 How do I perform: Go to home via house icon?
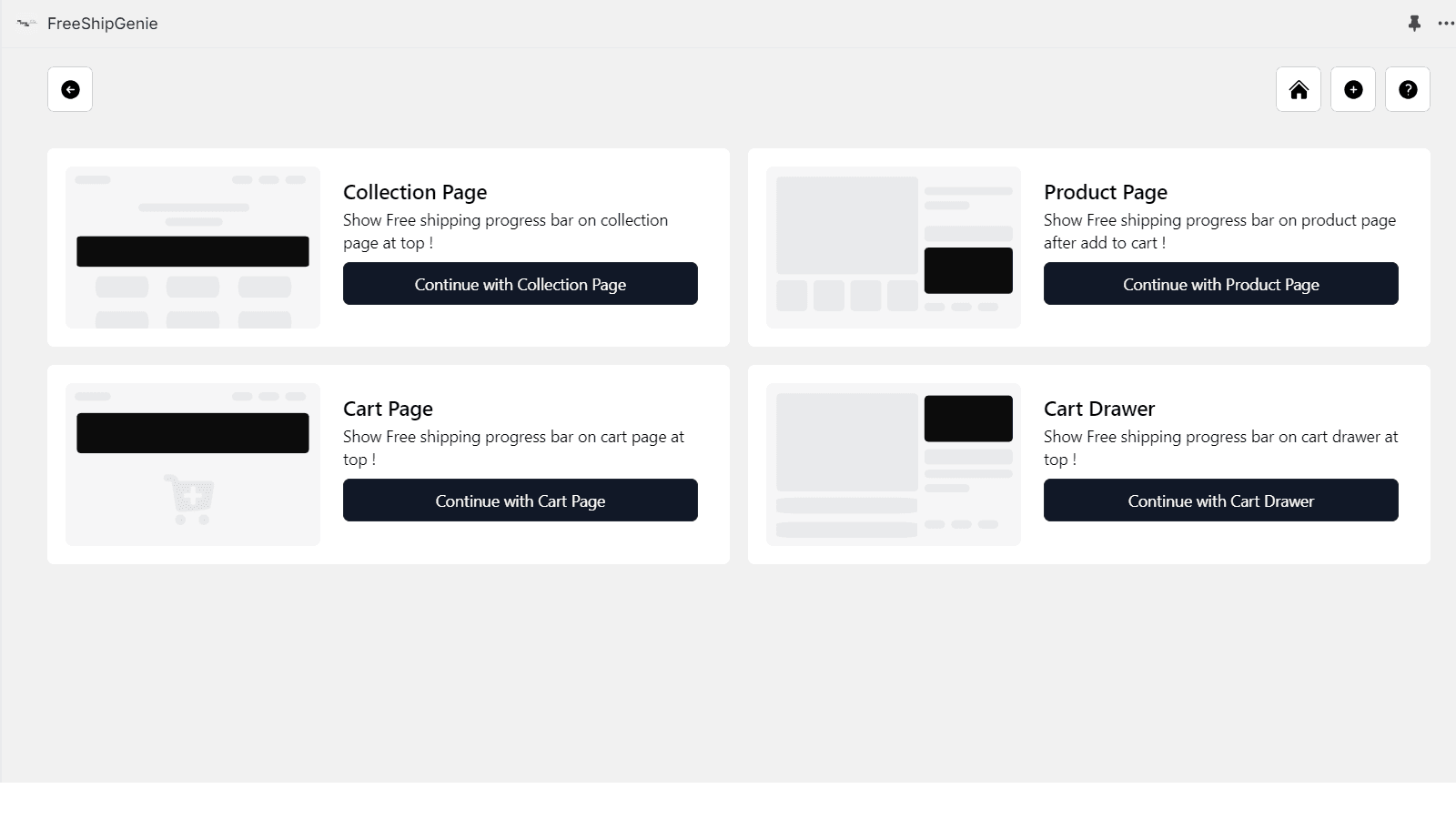(1299, 89)
